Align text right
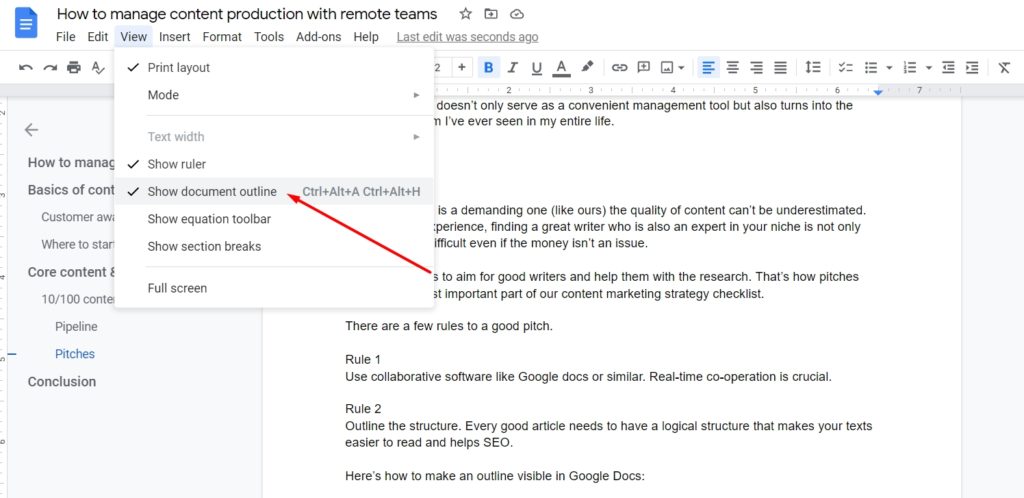Image resolution: width=1024 pixels, height=498 pixels. click(x=756, y=67)
